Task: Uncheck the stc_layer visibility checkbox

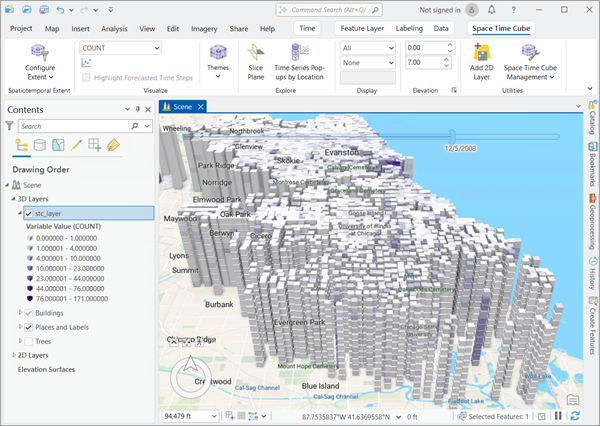Action: (29, 213)
